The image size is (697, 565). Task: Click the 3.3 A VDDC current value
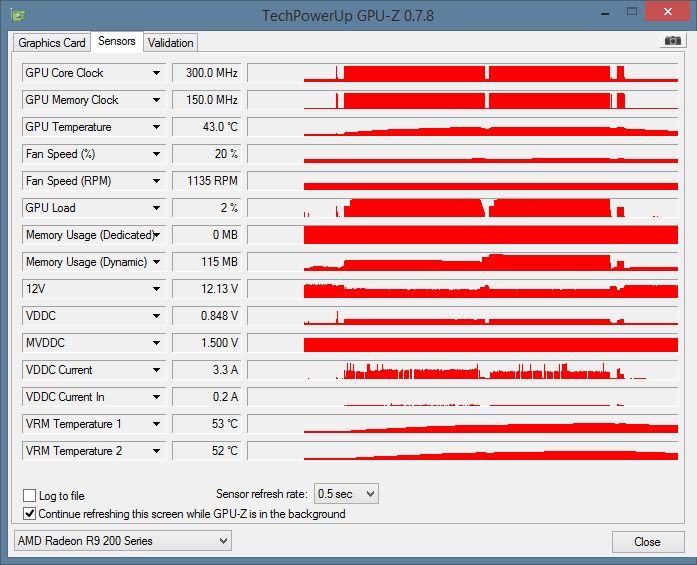pyautogui.click(x=207, y=370)
